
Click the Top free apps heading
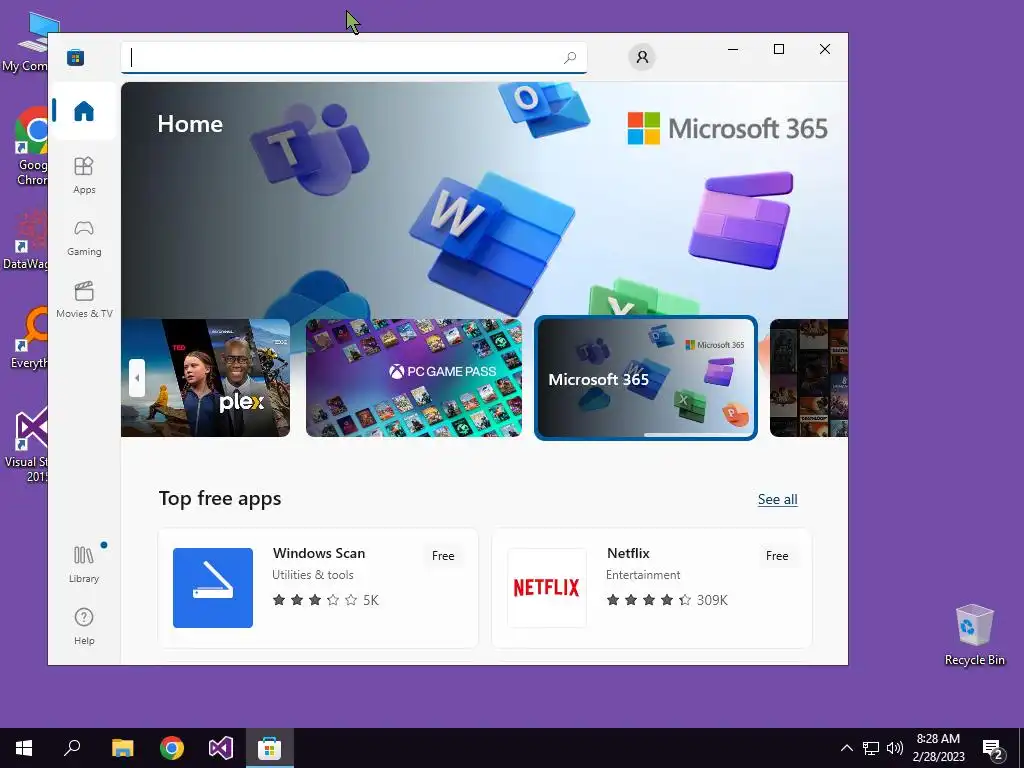point(220,498)
